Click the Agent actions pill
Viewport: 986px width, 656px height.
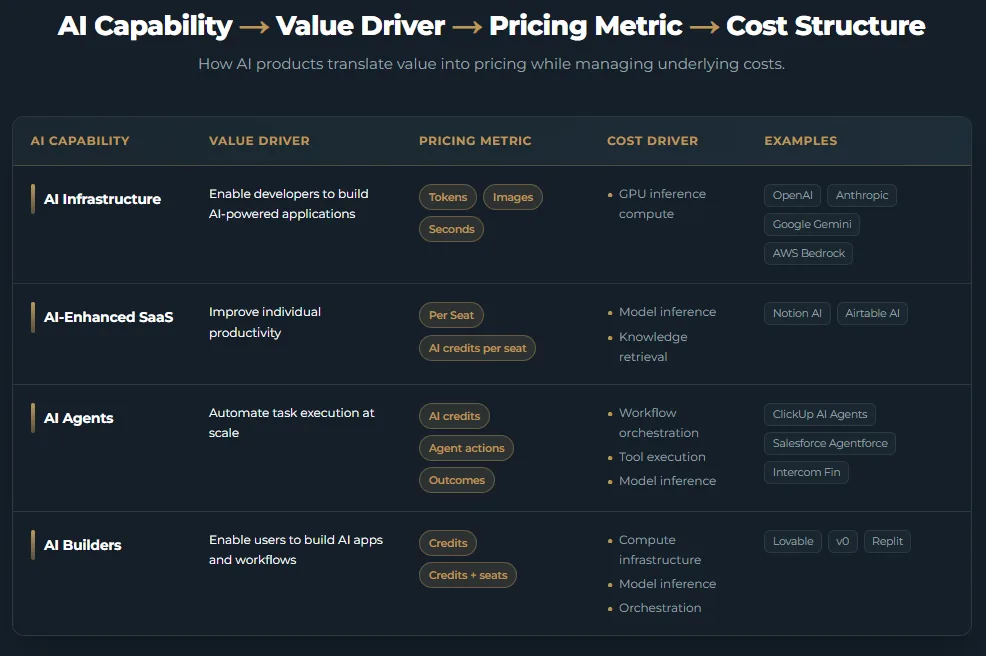point(466,448)
